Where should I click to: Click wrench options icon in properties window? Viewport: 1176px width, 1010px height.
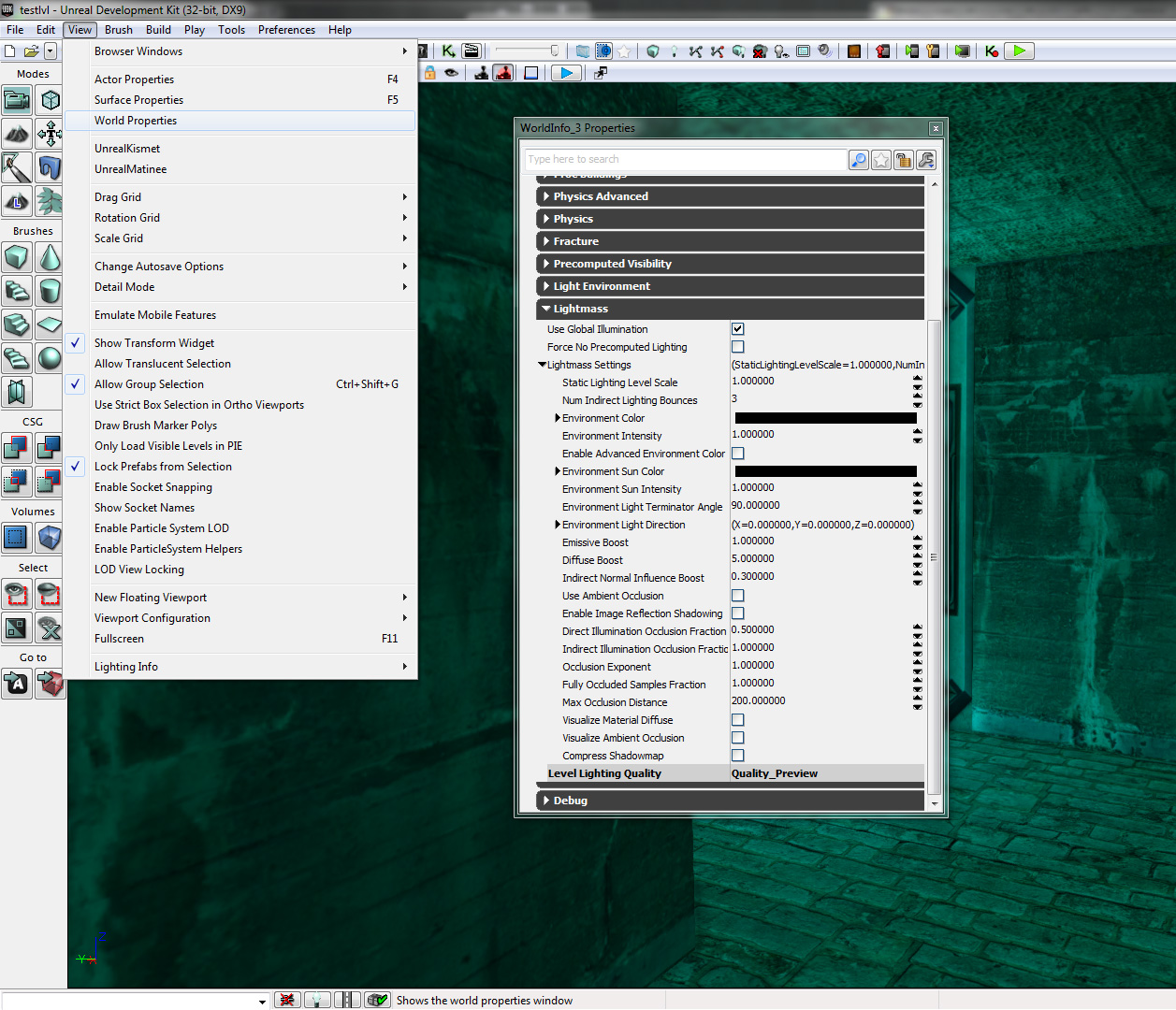[926, 160]
